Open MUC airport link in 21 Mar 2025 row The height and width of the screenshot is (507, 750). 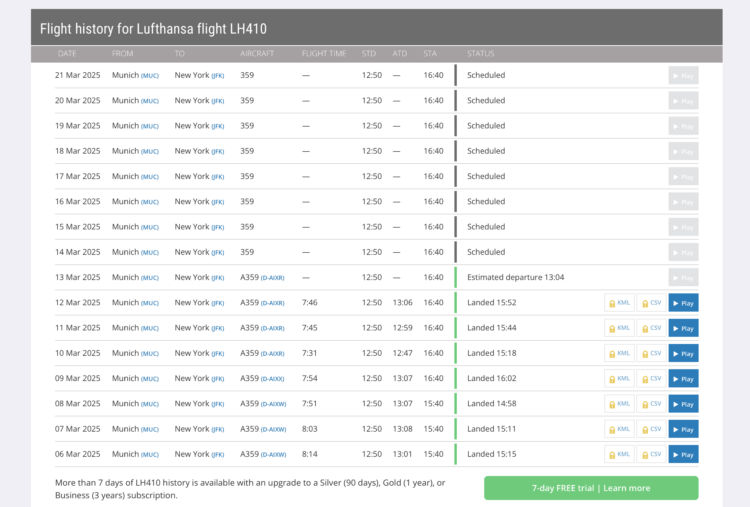pyautogui.click(x=150, y=76)
